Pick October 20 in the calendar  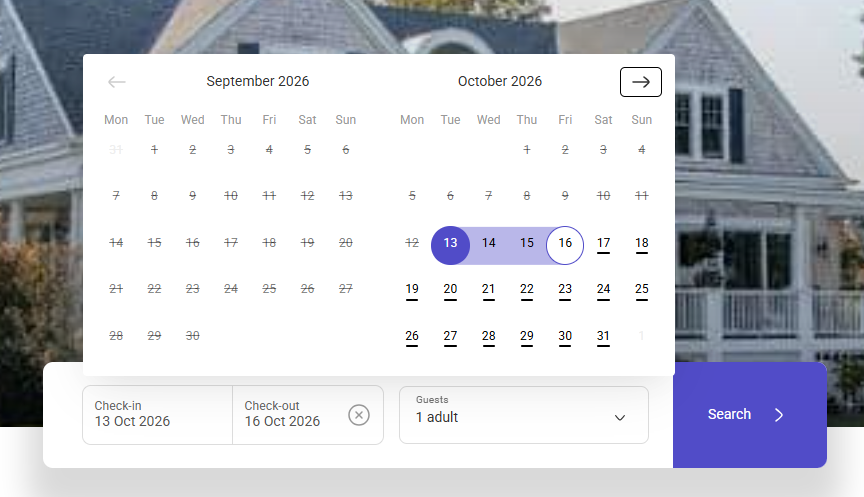click(450, 291)
